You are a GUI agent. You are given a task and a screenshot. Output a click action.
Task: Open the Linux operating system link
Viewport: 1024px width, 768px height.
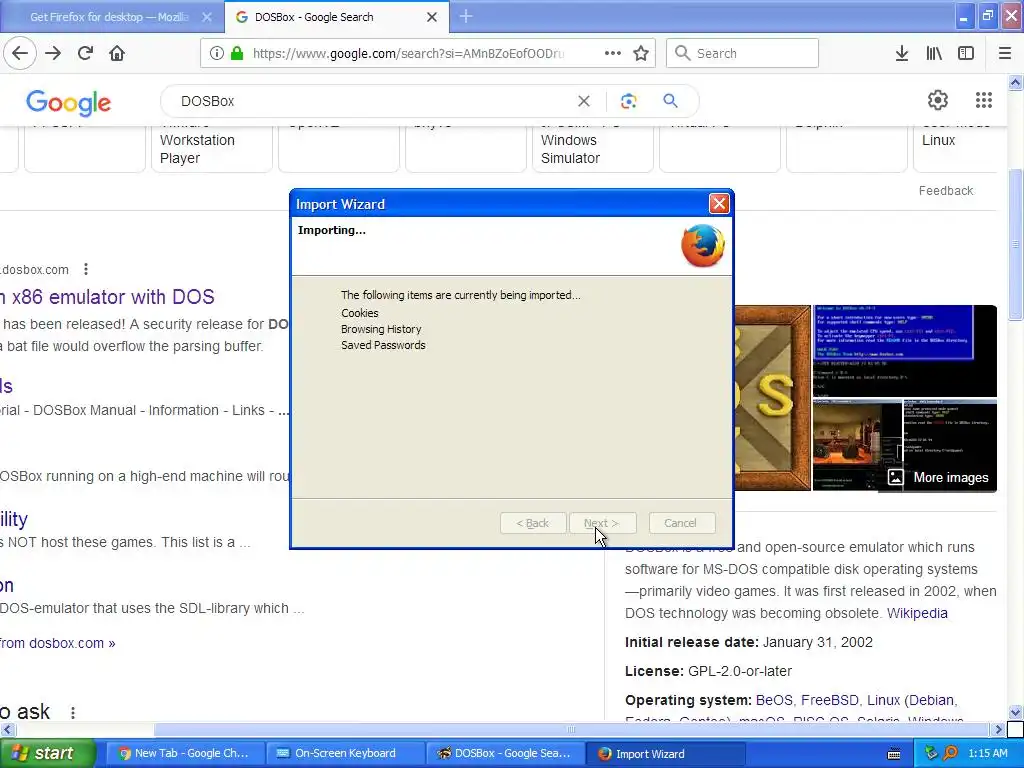click(x=884, y=700)
